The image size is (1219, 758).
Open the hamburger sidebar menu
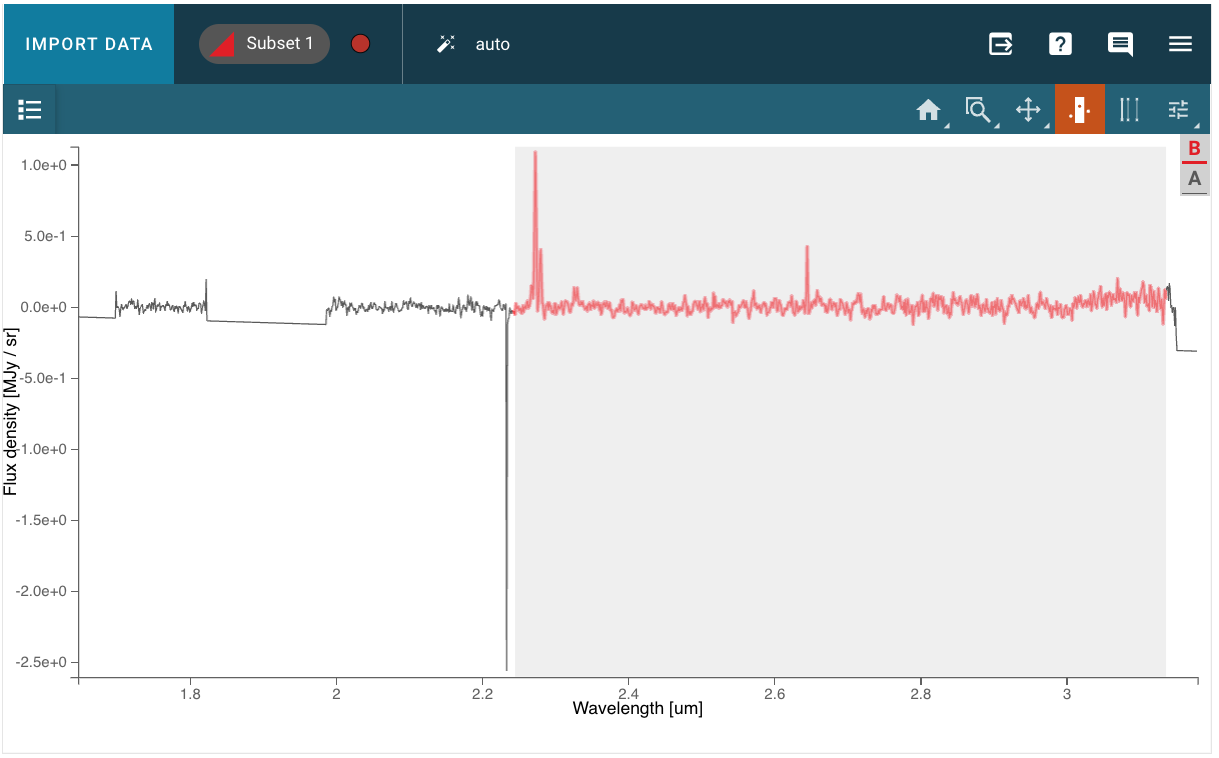coord(1180,44)
